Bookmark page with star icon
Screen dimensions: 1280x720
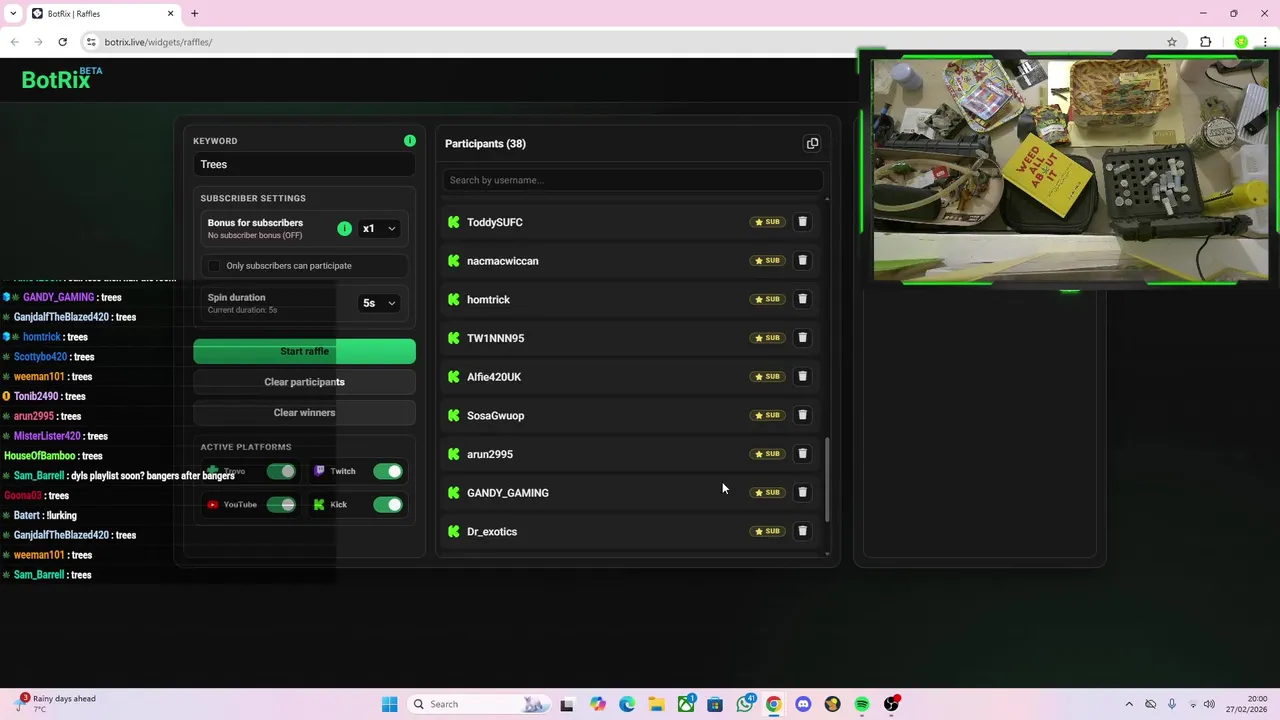(1172, 42)
